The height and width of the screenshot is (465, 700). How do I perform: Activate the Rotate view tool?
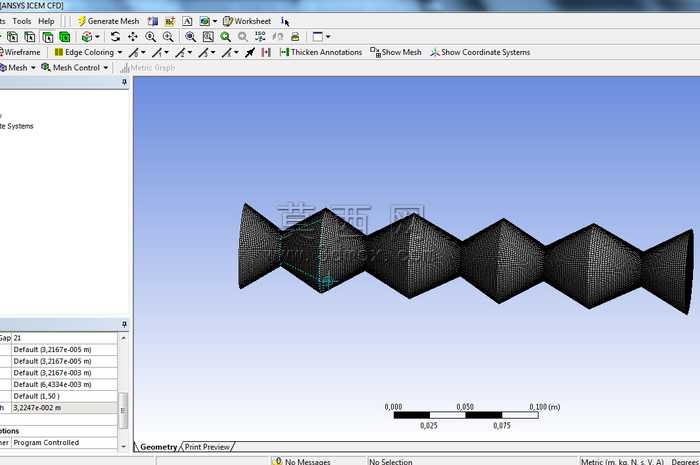tap(115, 37)
